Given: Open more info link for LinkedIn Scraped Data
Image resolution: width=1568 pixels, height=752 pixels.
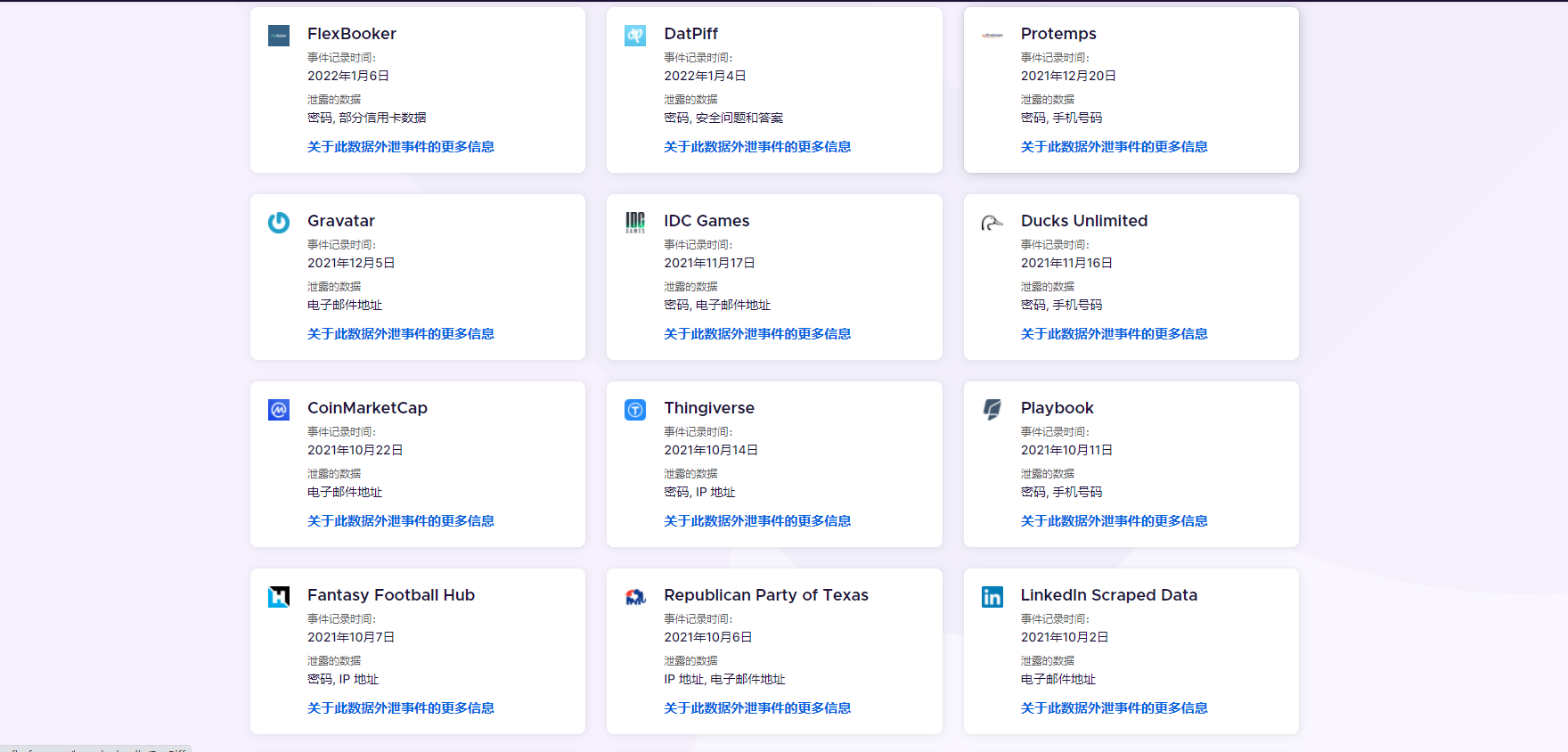Looking at the screenshot, I should (x=1115, y=708).
